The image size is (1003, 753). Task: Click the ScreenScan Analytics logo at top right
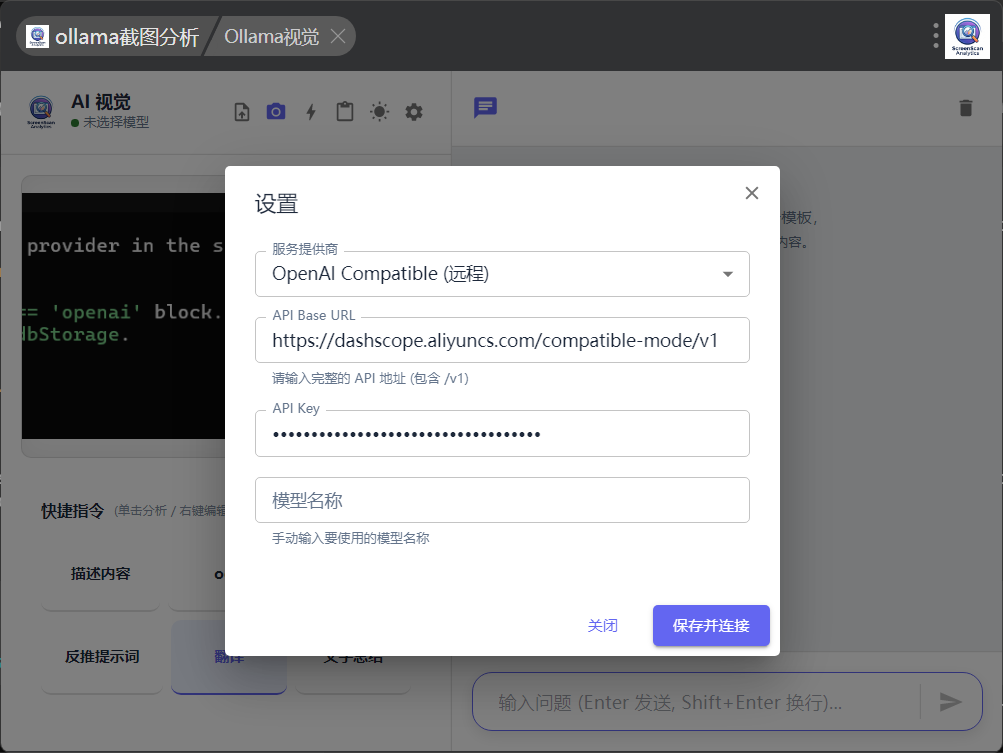(x=967, y=36)
